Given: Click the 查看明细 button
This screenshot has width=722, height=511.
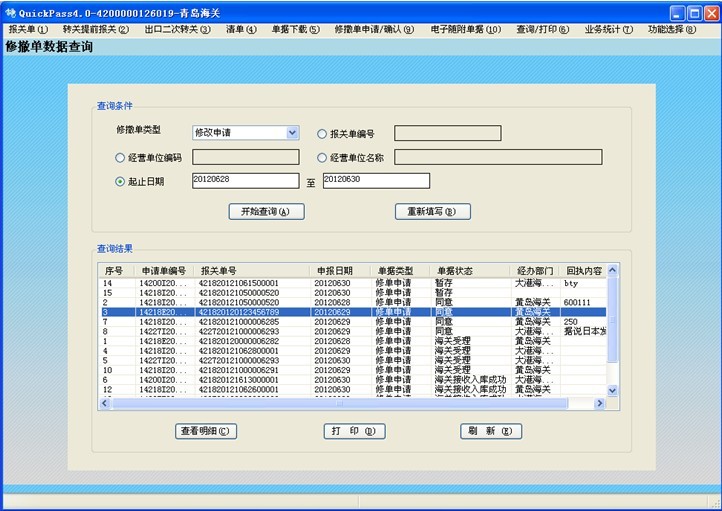Looking at the screenshot, I should tap(207, 432).
